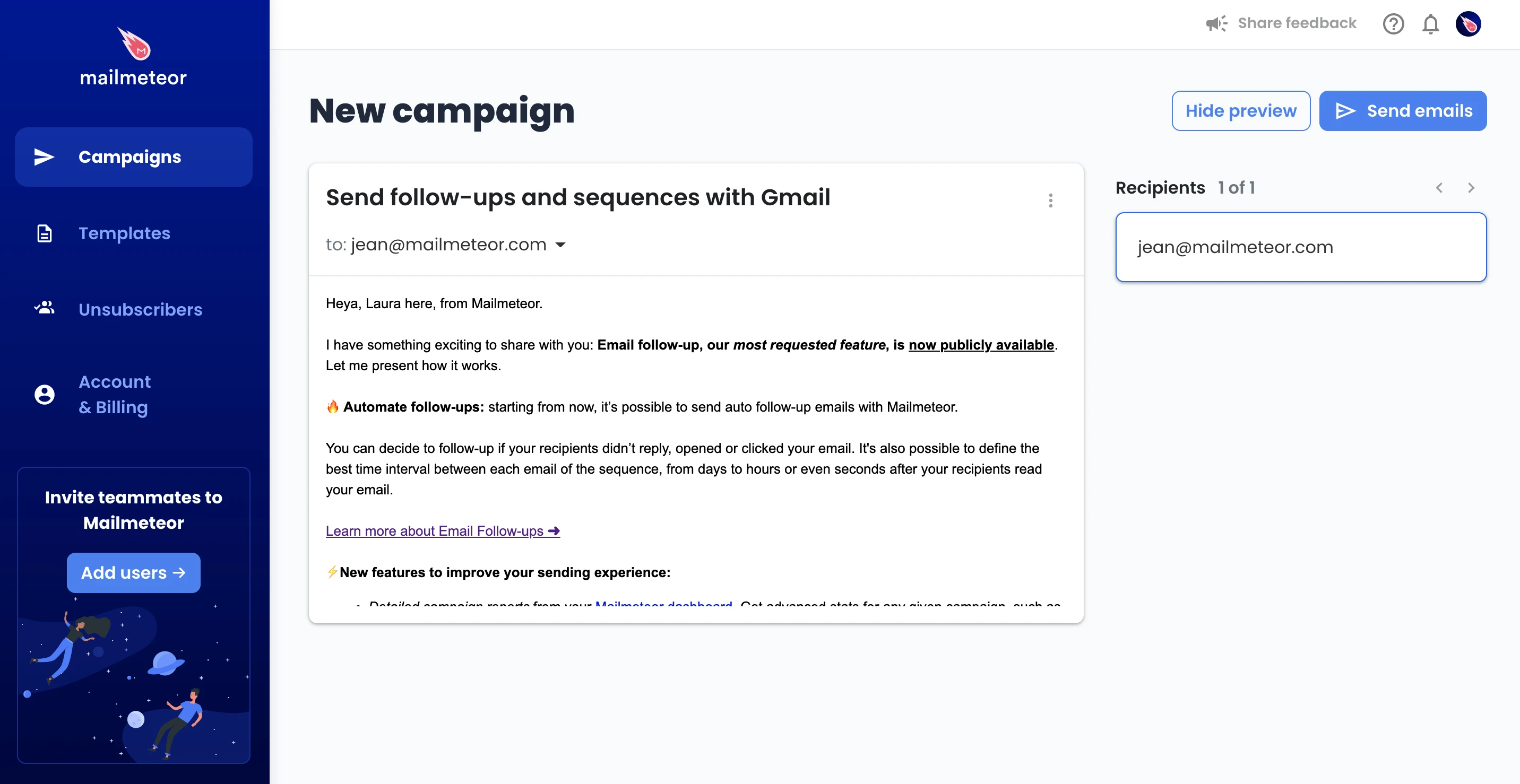1520x784 pixels.
Task: Click the Unsubscribers navigation icon
Action: [x=44, y=309]
